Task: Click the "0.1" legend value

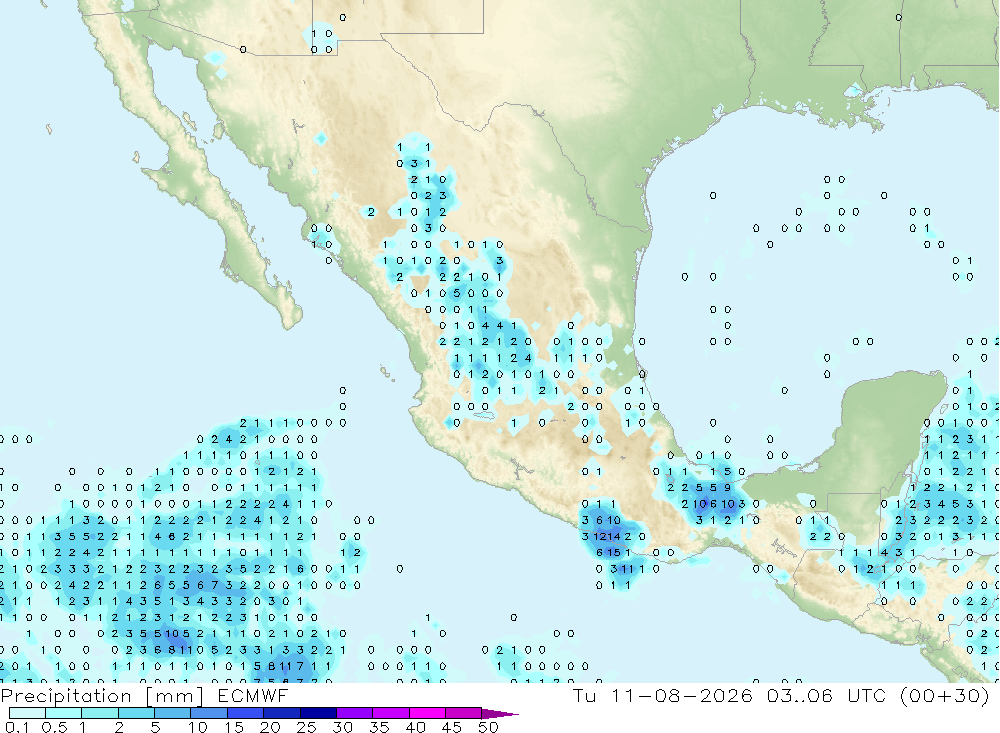Action: [x=17, y=727]
